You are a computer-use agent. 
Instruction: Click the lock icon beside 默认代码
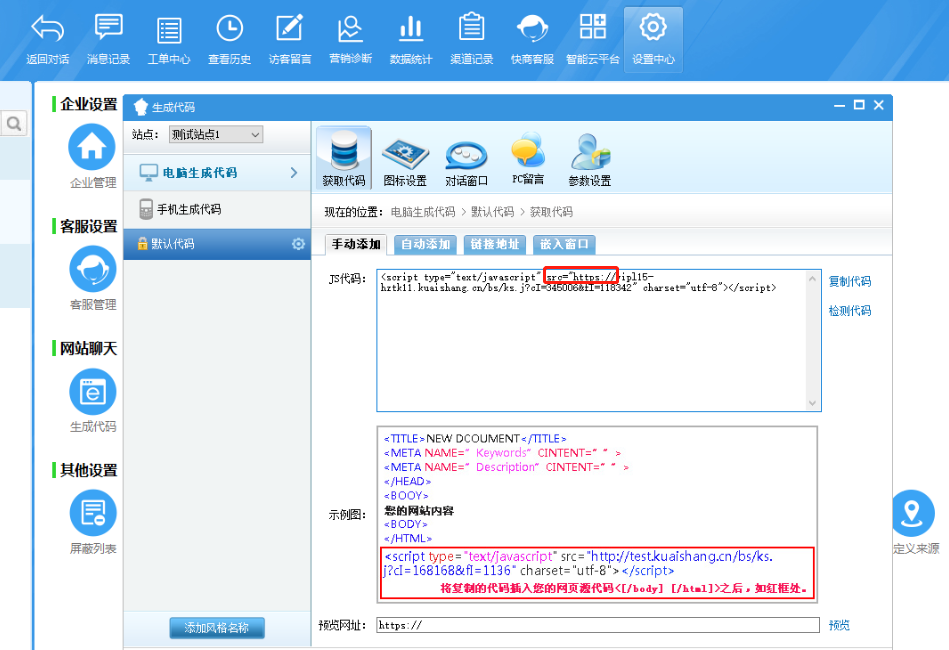[142, 243]
